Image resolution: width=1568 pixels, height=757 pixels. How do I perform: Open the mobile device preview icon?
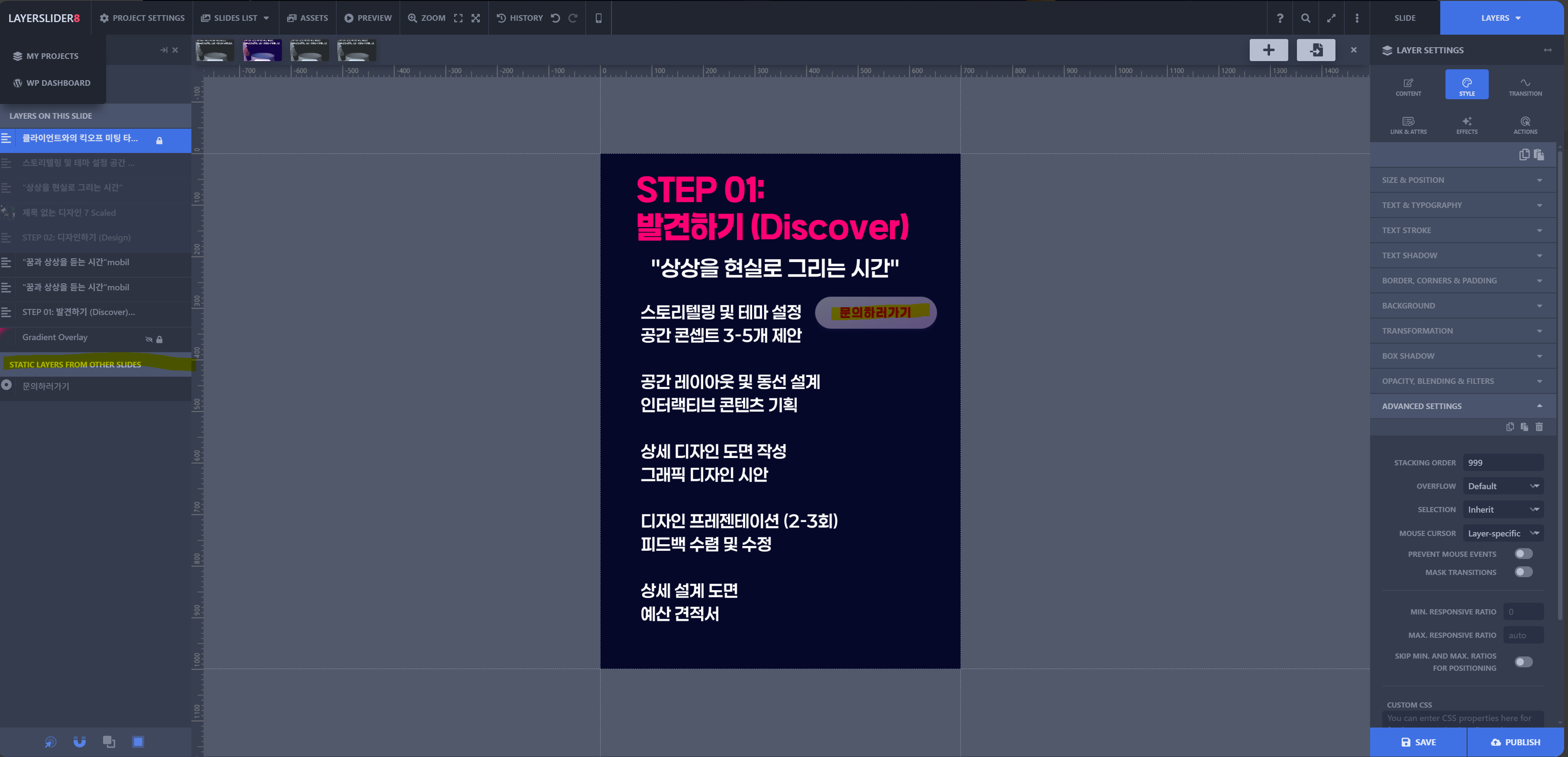tap(598, 18)
